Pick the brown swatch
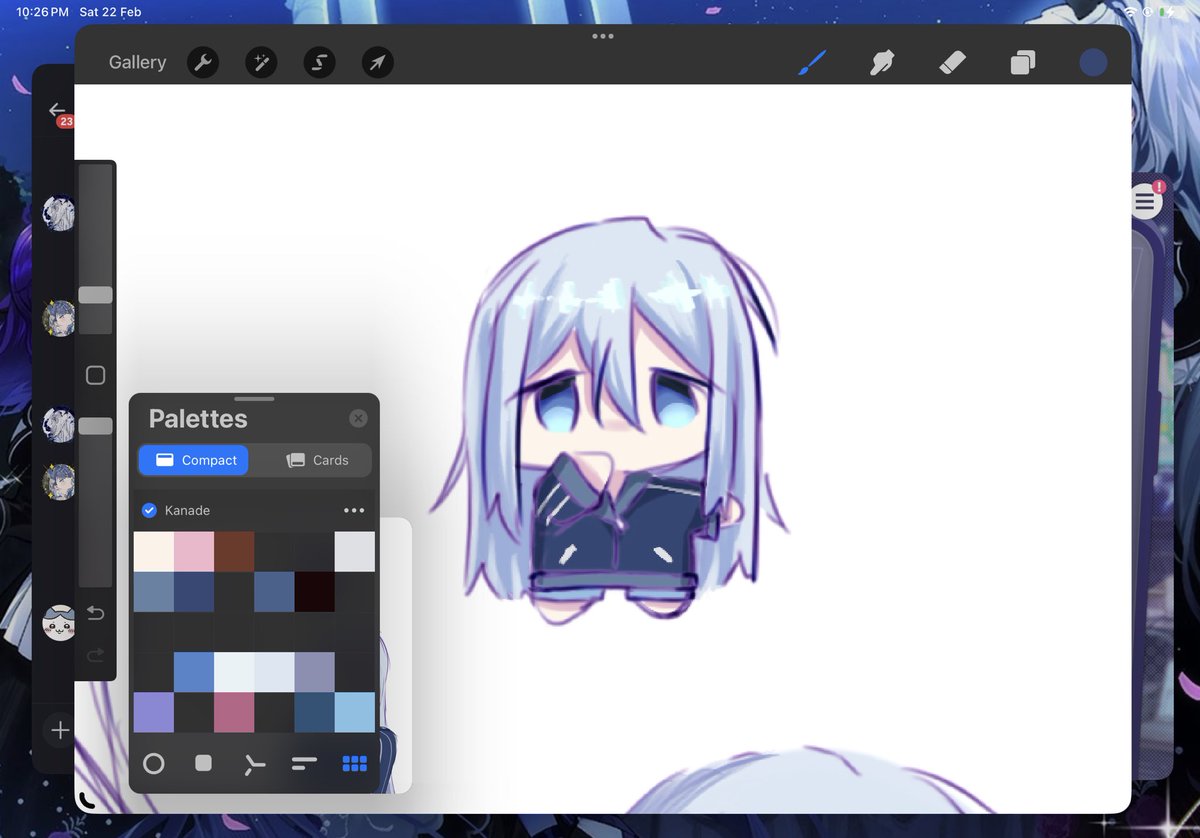This screenshot has width=1200, height=838. [234, 551]
